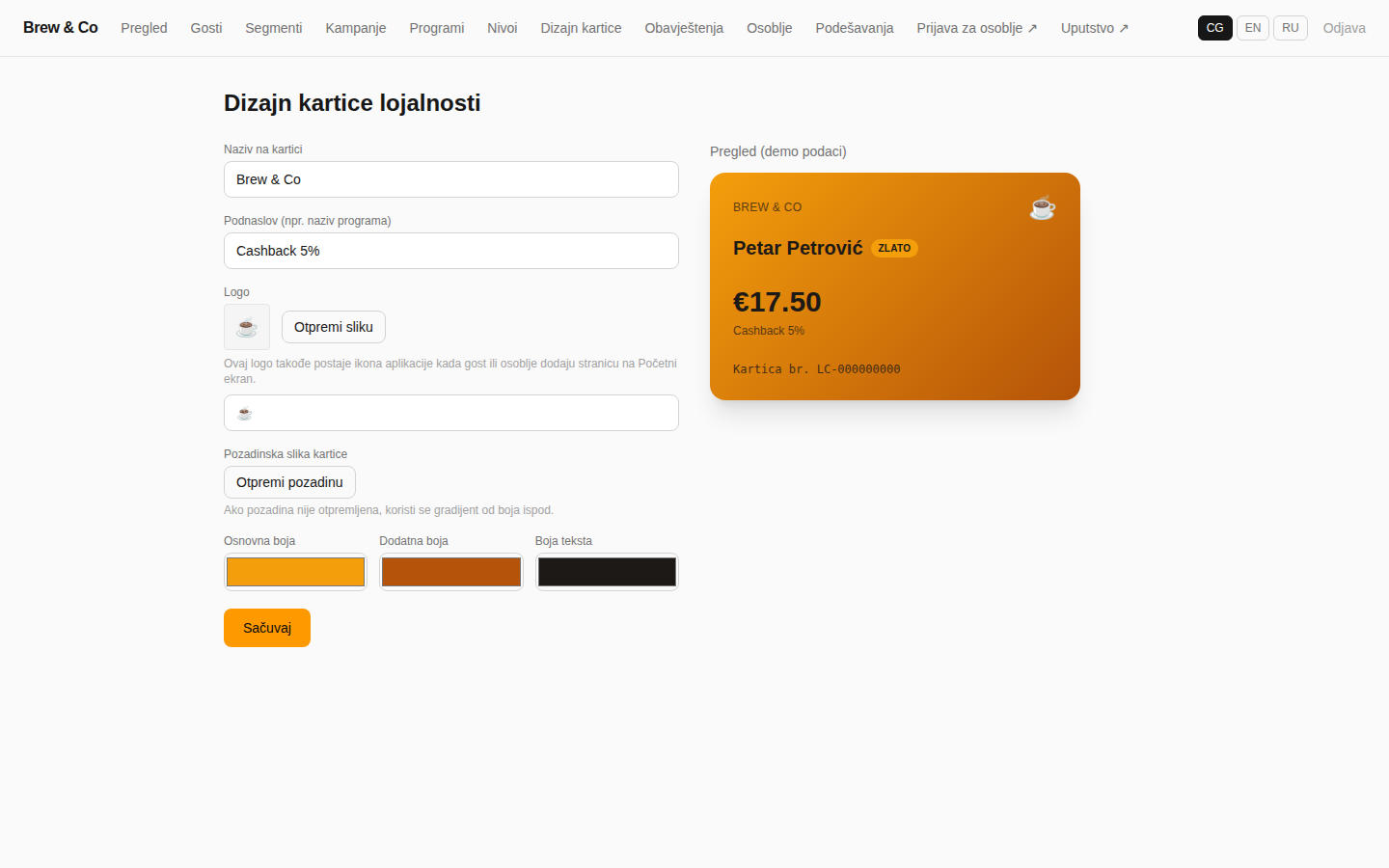
Task: Switch language to CG
Action: tap(1215, 28)
